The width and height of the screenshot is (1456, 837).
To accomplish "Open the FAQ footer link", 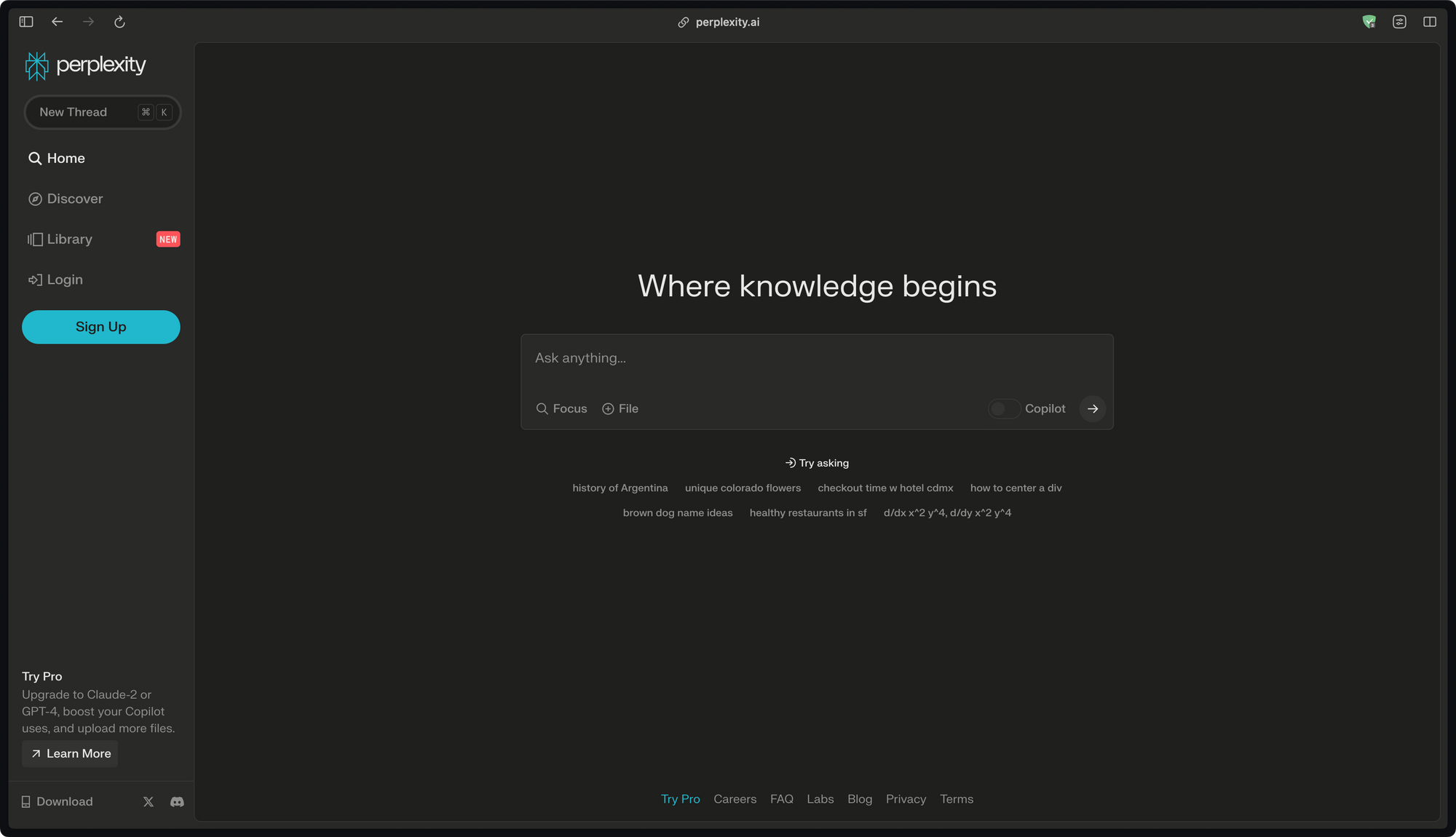I will pyautogui.click(x=782, y=799).
